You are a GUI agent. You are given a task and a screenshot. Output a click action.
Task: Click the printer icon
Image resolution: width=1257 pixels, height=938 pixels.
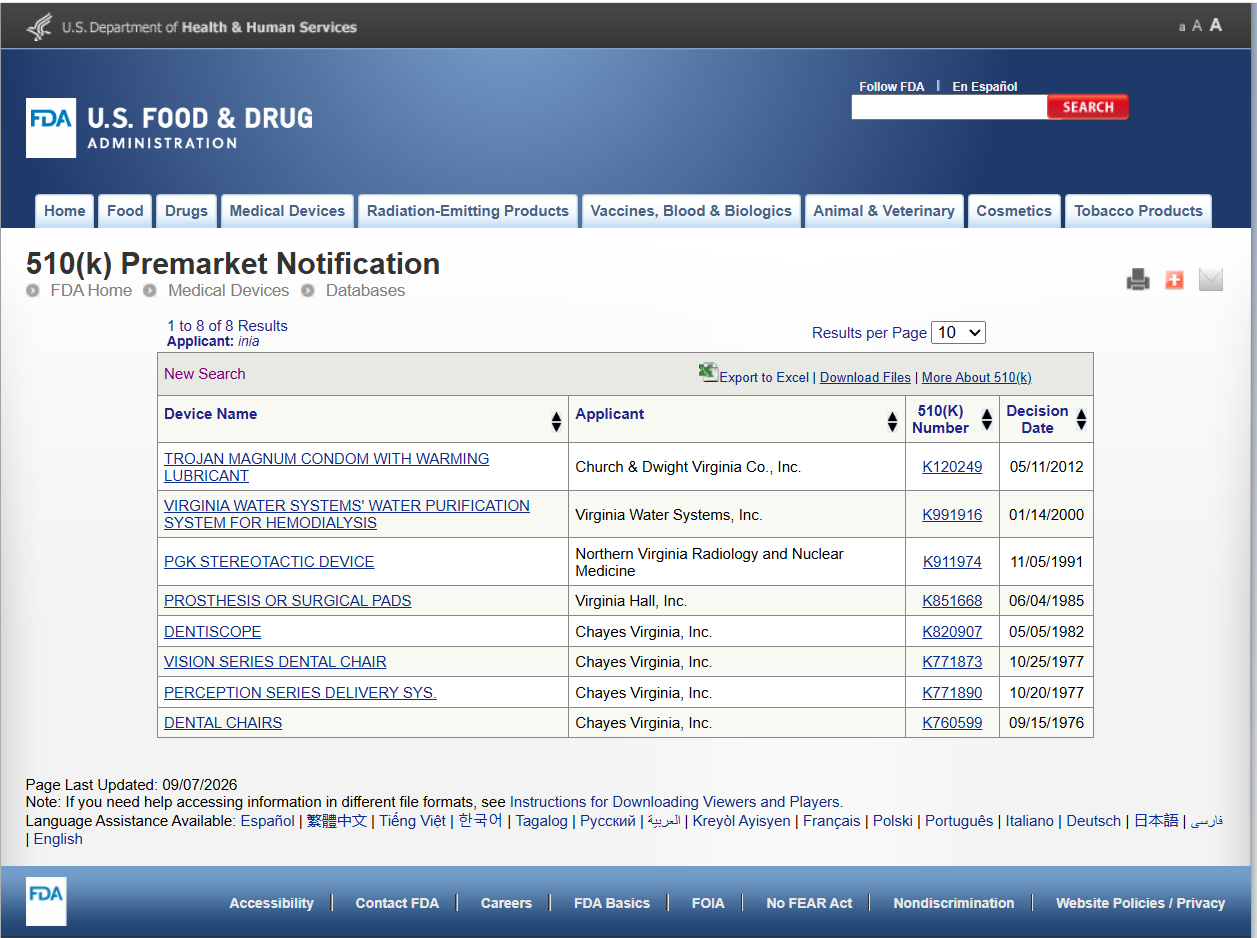click(x=1138, y=280)
